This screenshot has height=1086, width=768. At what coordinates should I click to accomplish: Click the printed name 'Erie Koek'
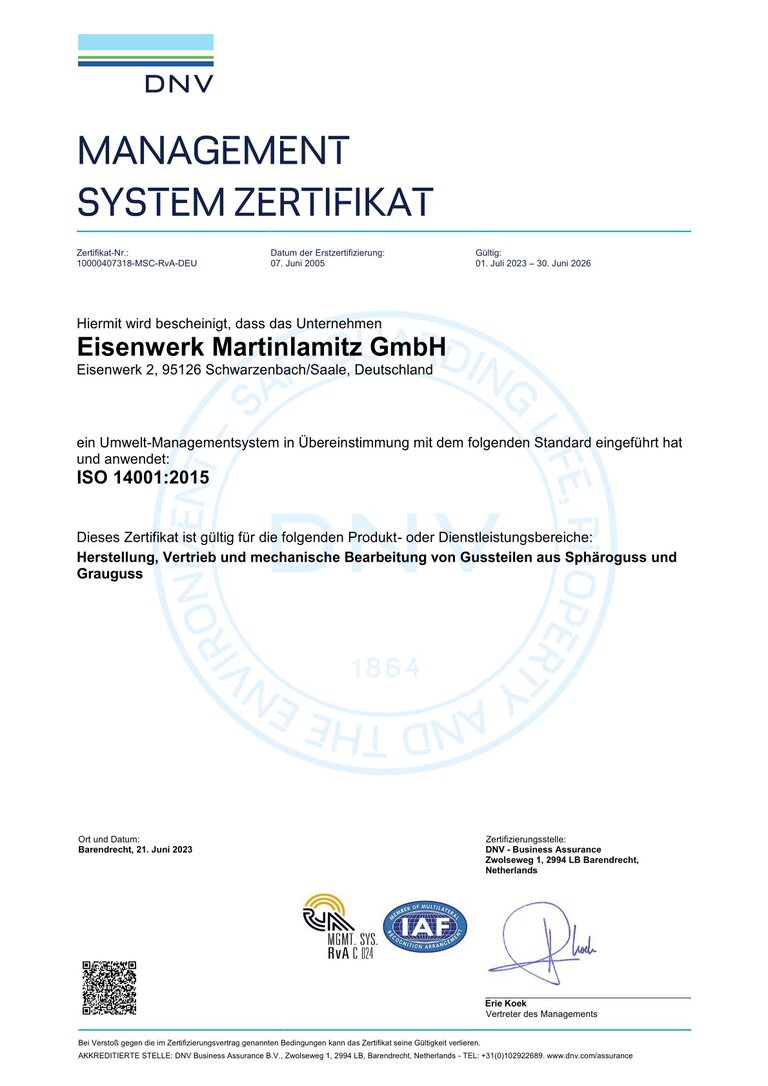[x=506, y=1004]
